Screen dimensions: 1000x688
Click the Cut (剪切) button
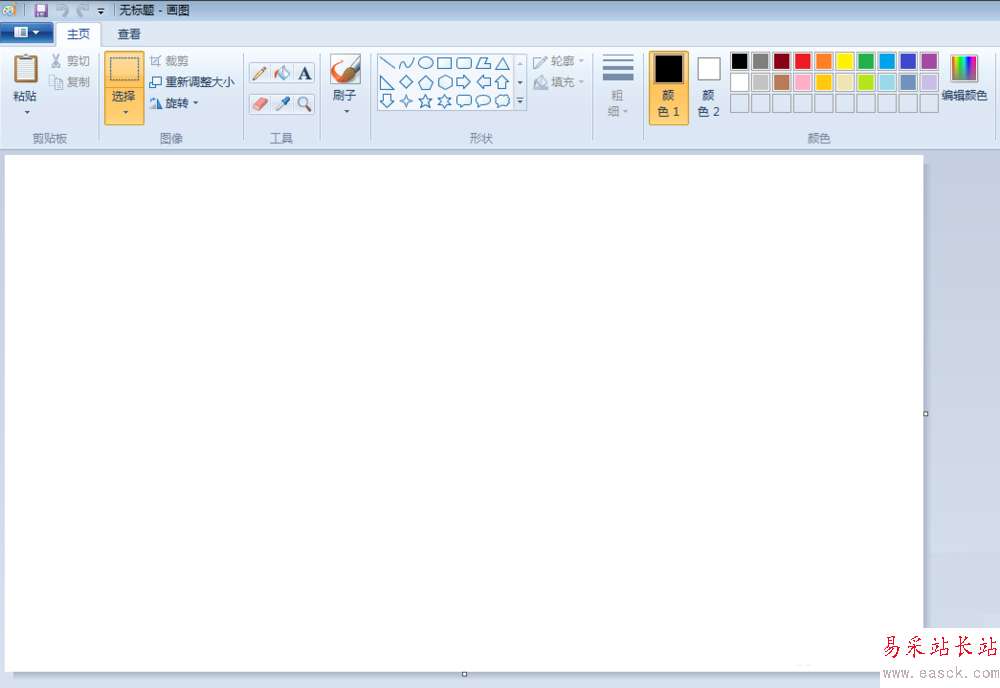[70, 61]
